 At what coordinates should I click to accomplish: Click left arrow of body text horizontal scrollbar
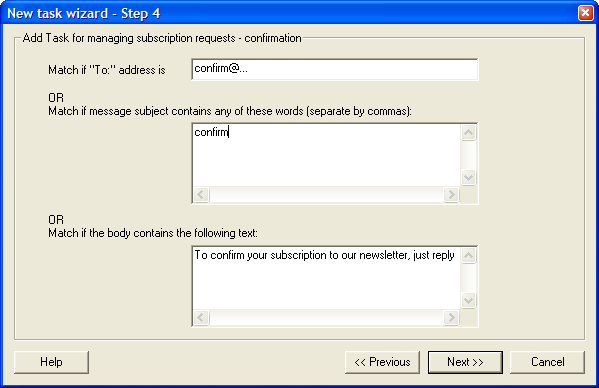pyautogui.click(x=201, y=317)
